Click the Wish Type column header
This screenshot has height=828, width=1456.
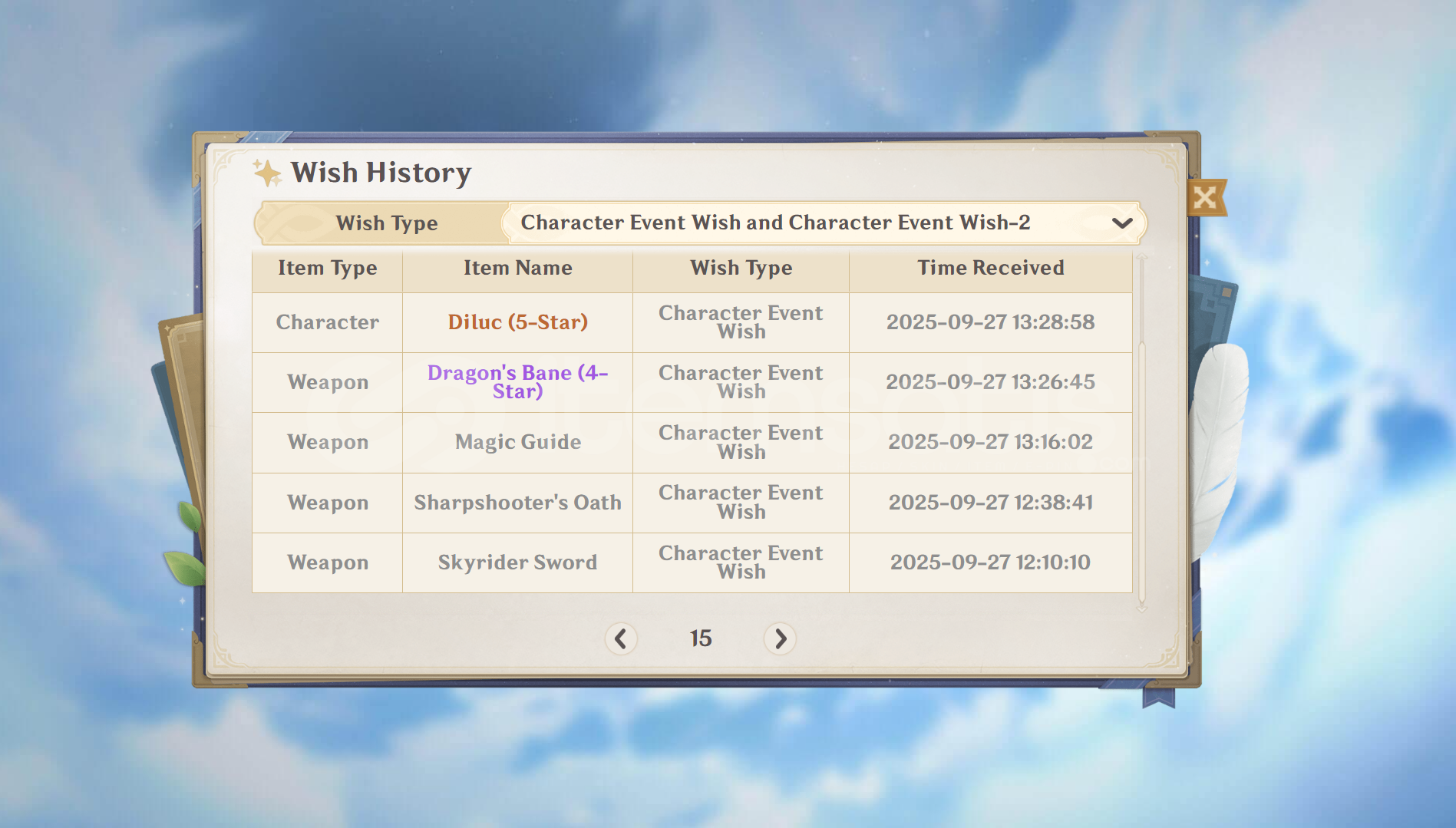741,268
